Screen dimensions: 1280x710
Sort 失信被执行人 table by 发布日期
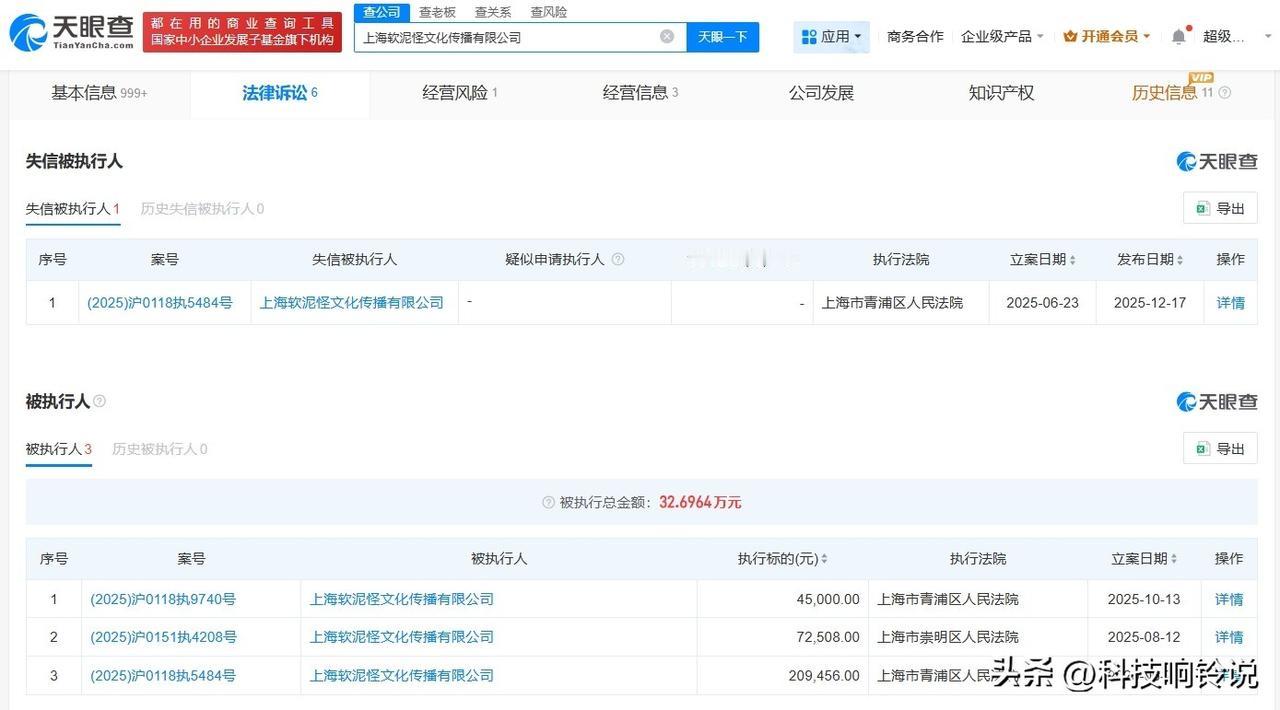click(1180, 260)
